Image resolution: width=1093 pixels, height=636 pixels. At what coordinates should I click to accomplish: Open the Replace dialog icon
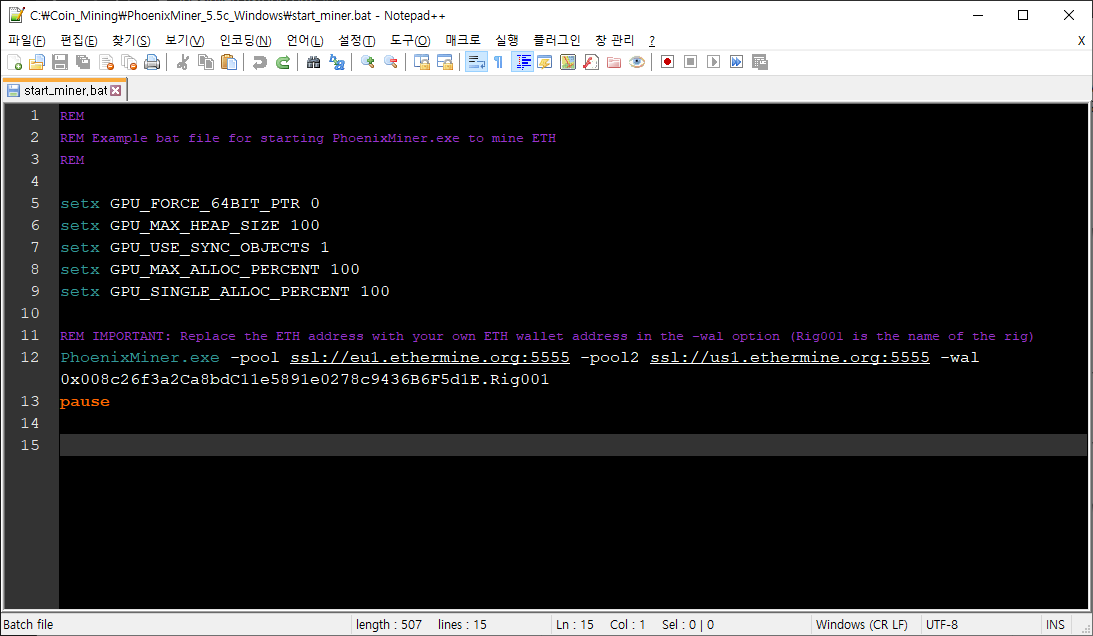pyautogui.click(x=337, y=63)
